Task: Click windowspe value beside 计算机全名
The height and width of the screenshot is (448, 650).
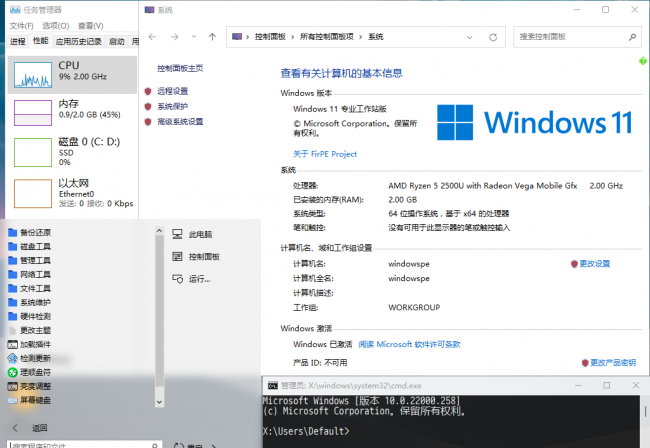Action: tap(409, 278)
